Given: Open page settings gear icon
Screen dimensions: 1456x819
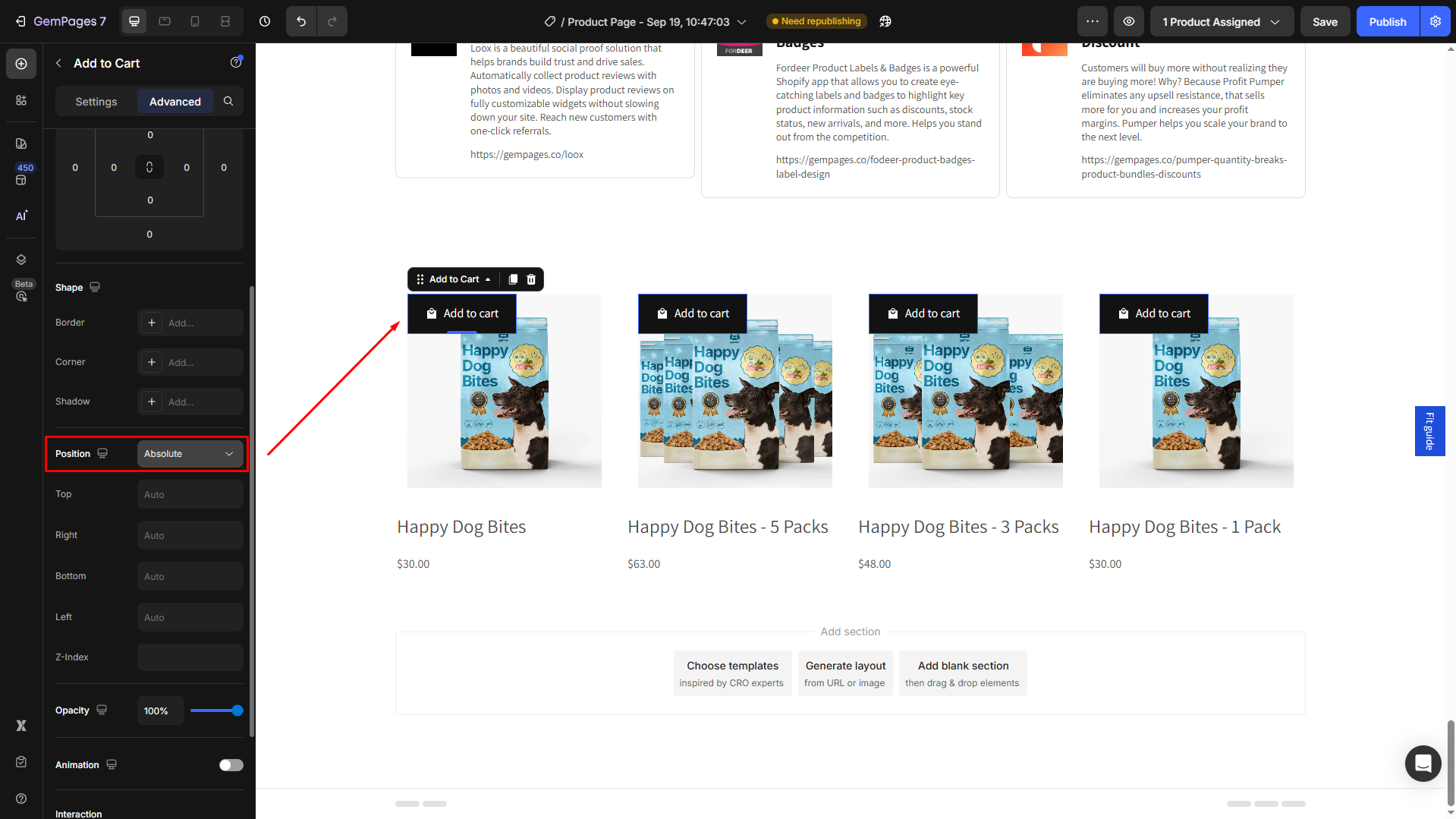Looking at the screenshot, I should (1436, 21).
